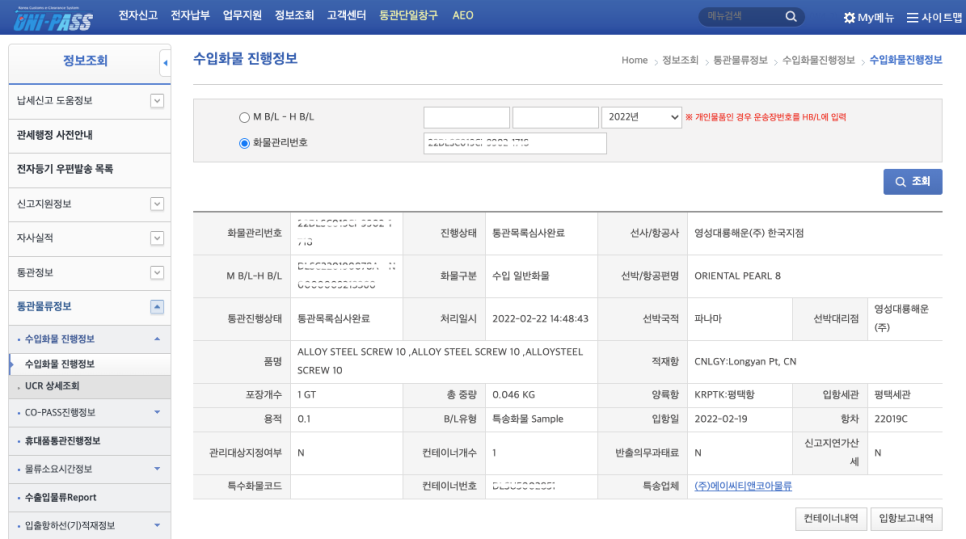The height and width of the screenshot is (539, 966).
Task: Click the search magnifier icon in menu search
Action: pyautogui.click(x=791, y=17)
